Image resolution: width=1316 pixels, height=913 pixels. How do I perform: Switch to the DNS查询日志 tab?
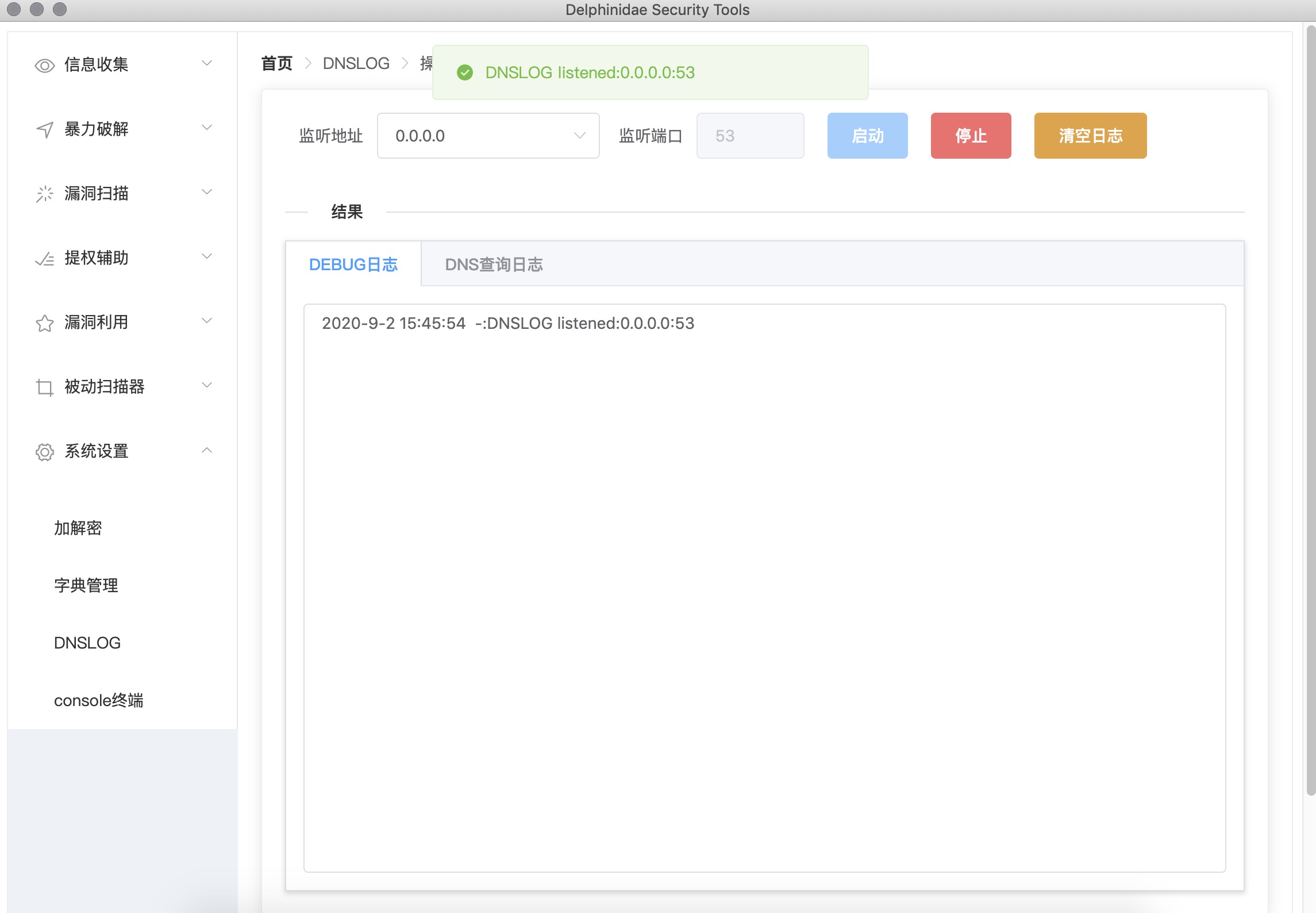coord(494,264)
